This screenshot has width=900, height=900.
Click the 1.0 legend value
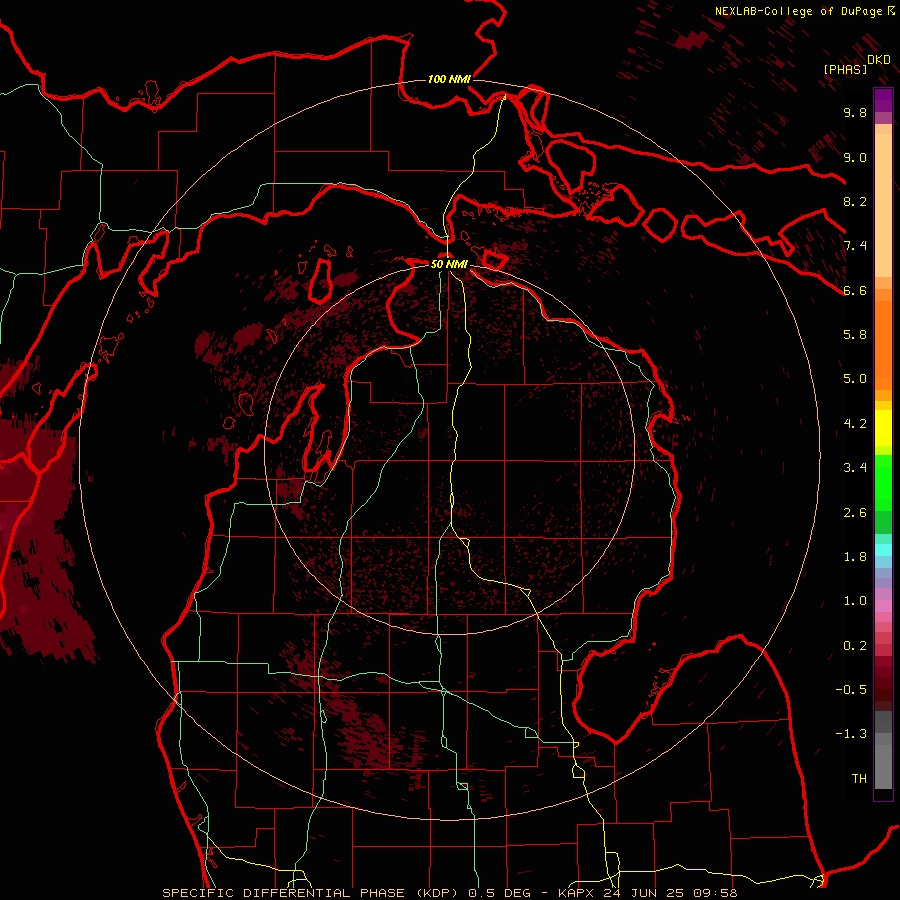pos(855,601)
